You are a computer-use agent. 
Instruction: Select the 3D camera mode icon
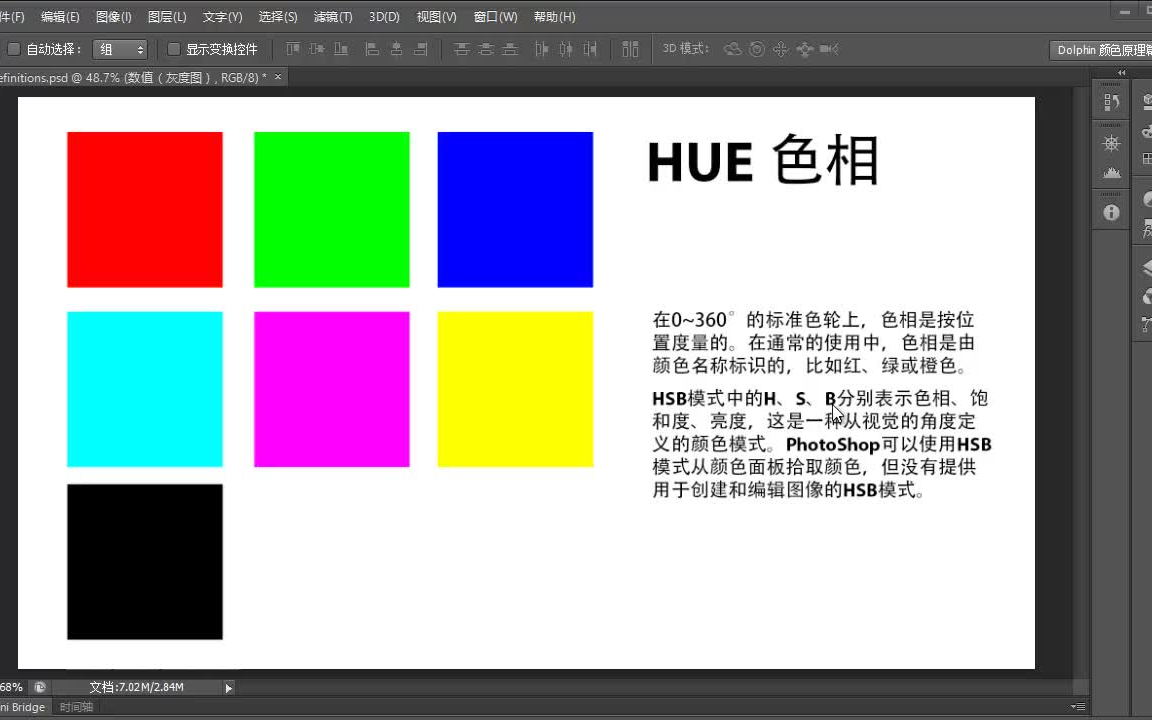pos(828,49)
